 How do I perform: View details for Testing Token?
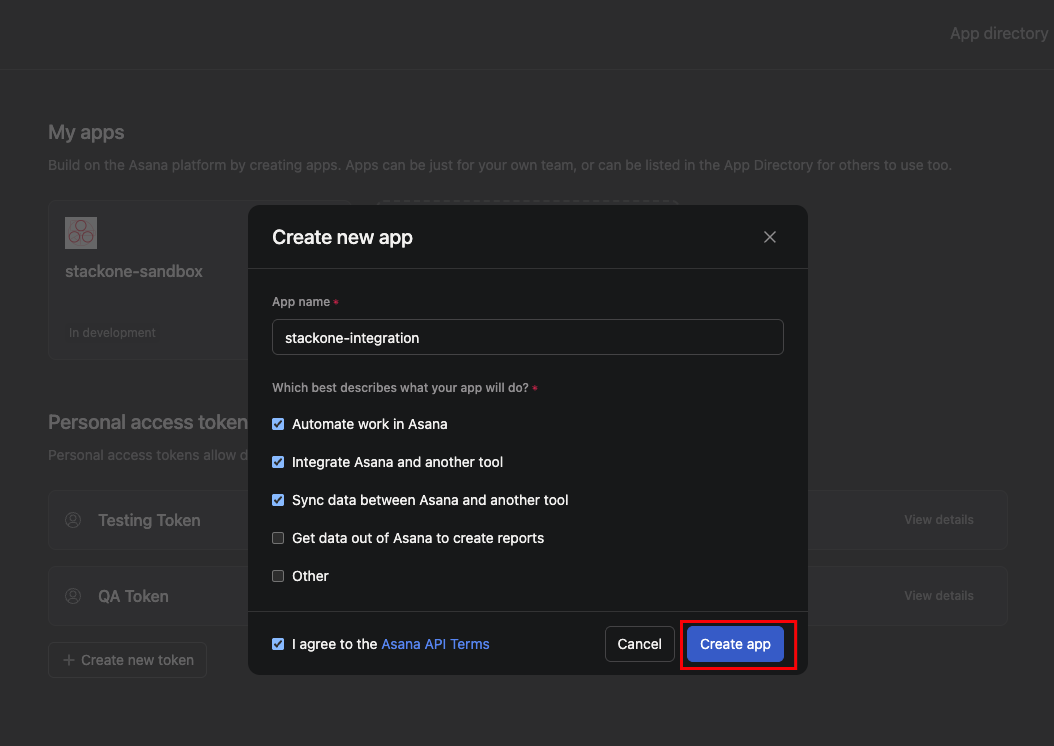coord(938,520)
